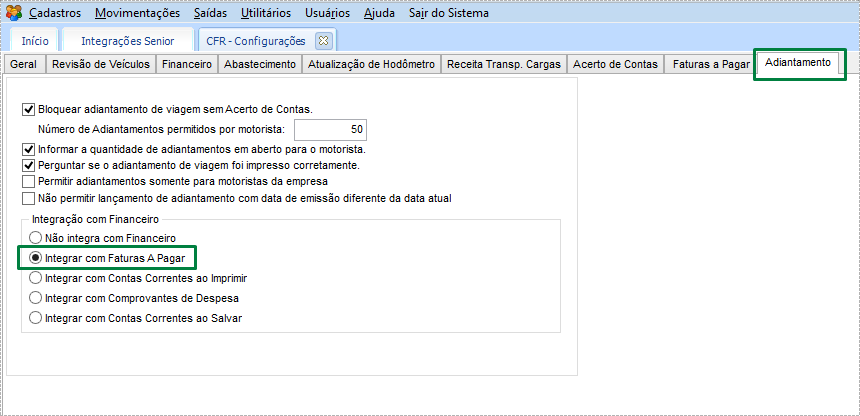Open the Cadastros menu
Viewport: 860px width, 416px height.
pos(55,13)
